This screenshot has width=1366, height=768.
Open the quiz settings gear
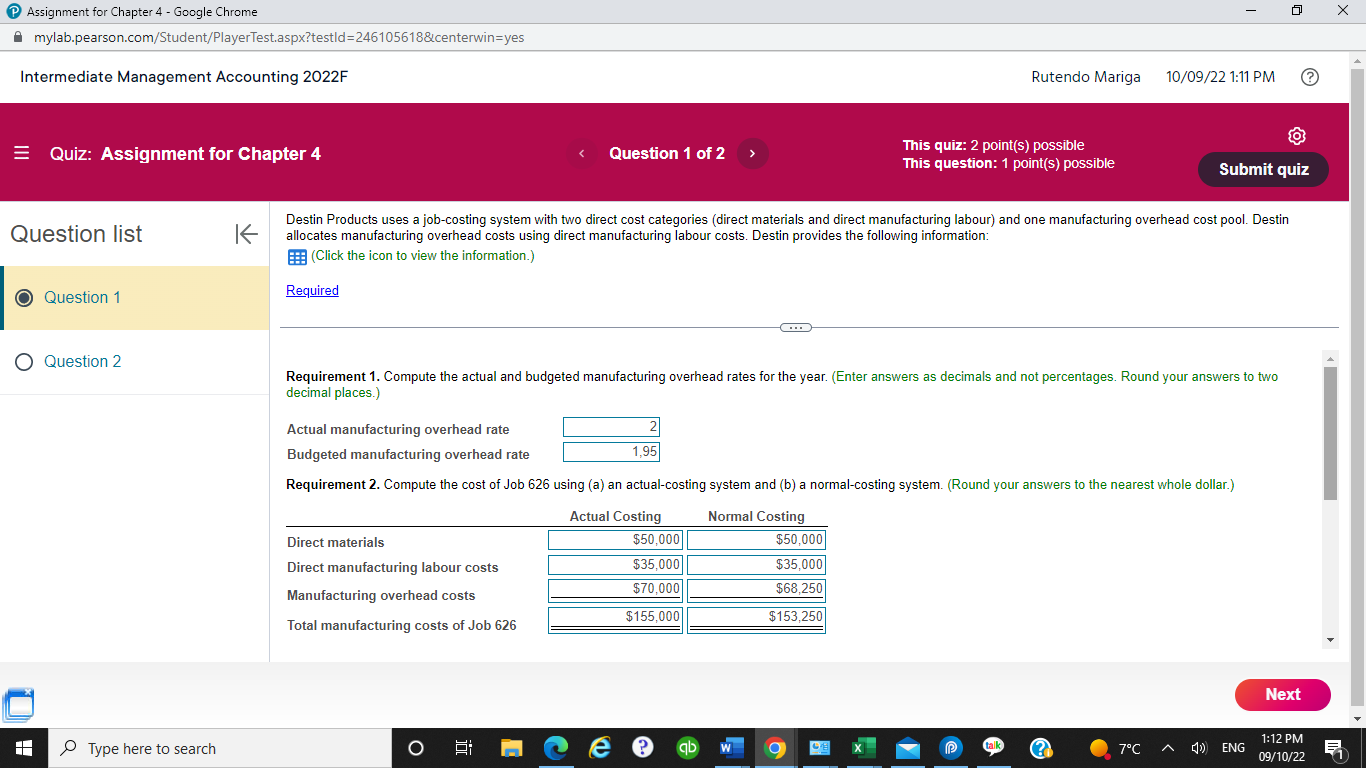[1297, 135]
